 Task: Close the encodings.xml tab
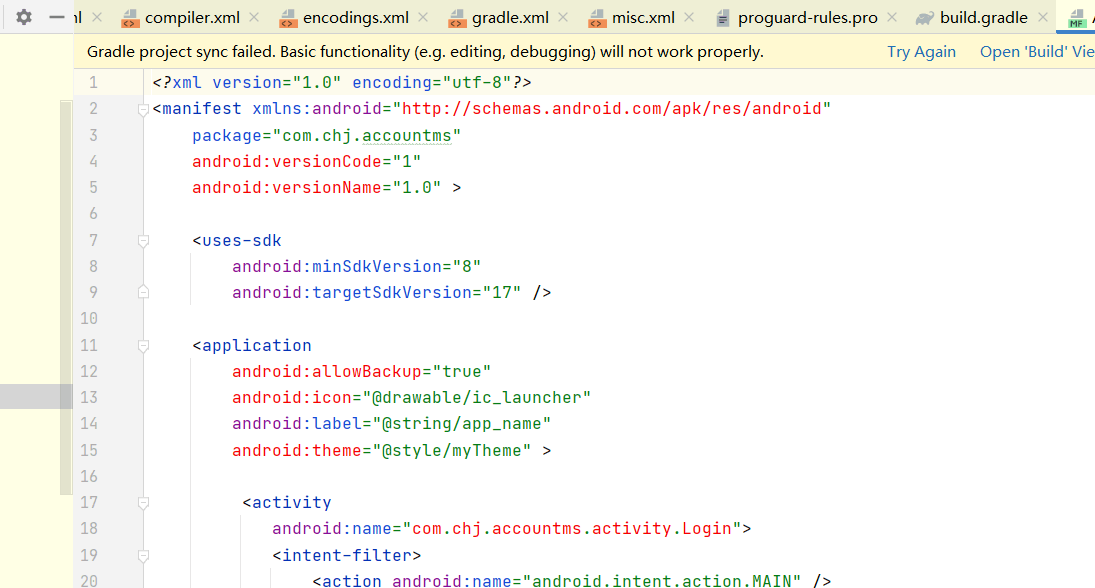(423, 17)
